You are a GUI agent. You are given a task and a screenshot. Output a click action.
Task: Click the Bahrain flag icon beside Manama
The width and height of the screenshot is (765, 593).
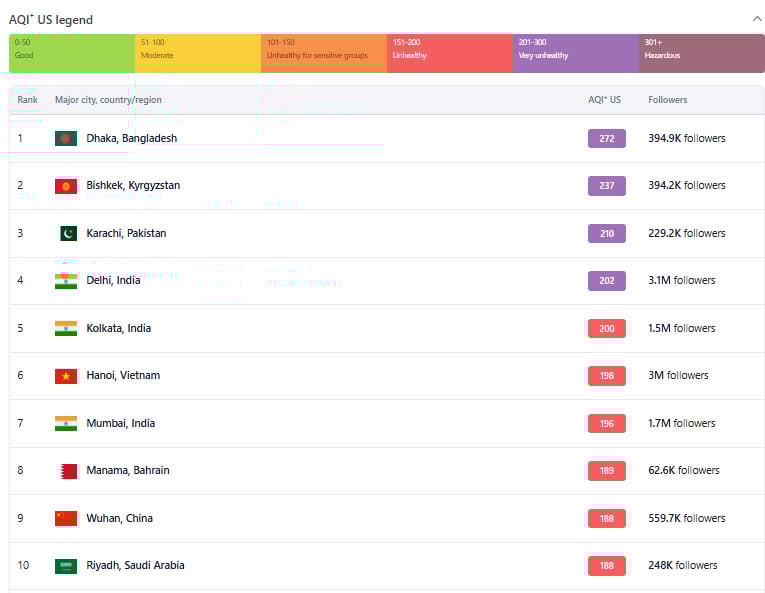click(x=67, y=471)
